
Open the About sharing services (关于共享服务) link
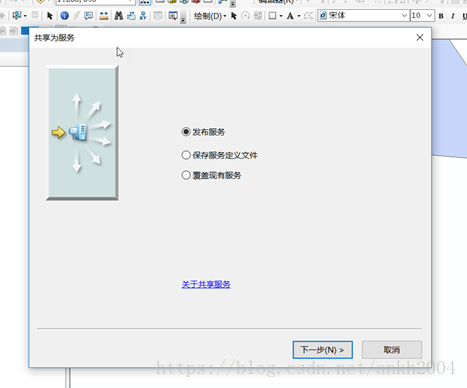pyautogui.click(x=206, y=284)
